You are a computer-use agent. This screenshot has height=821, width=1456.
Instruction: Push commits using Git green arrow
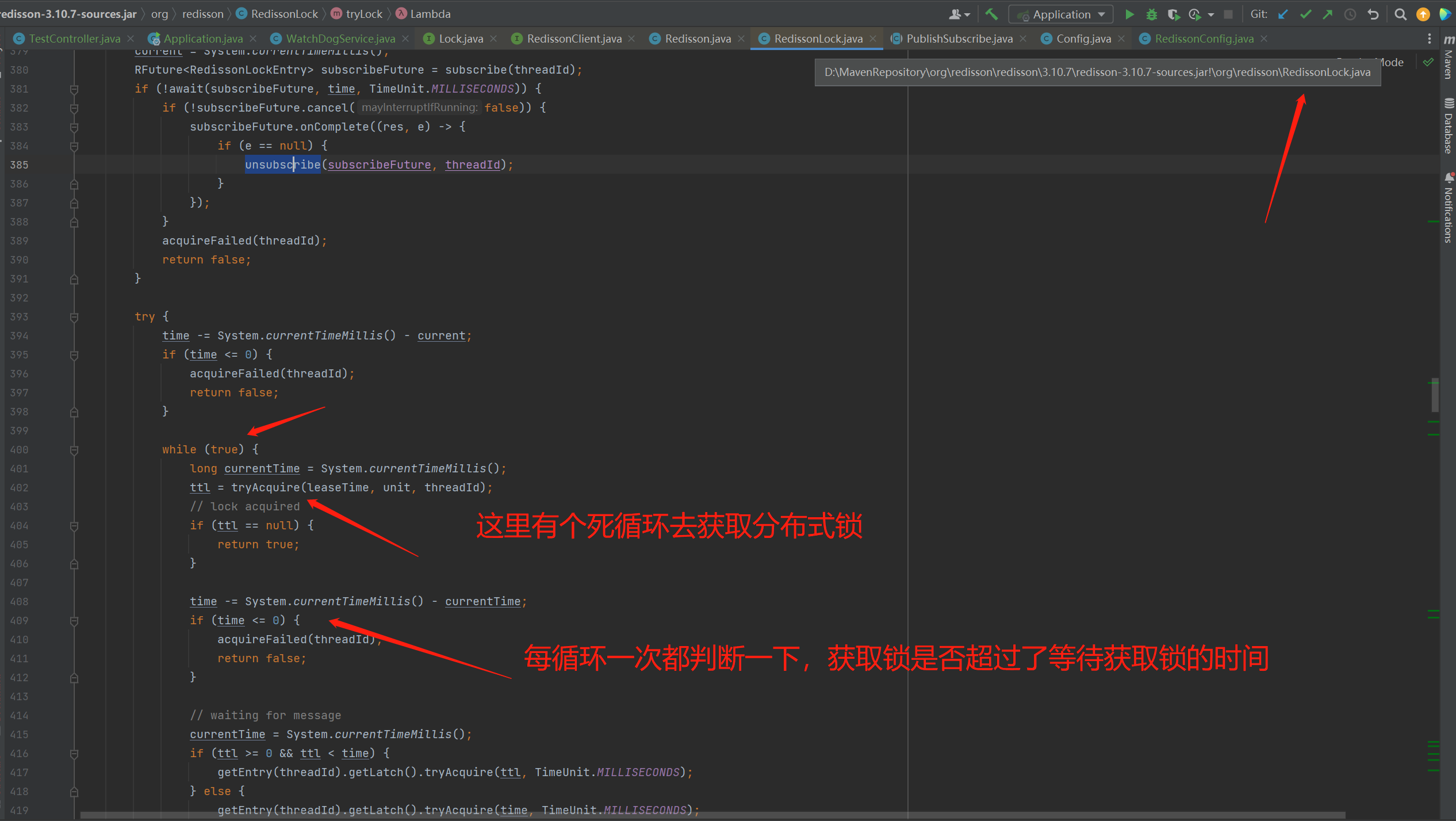(1328, 14)
